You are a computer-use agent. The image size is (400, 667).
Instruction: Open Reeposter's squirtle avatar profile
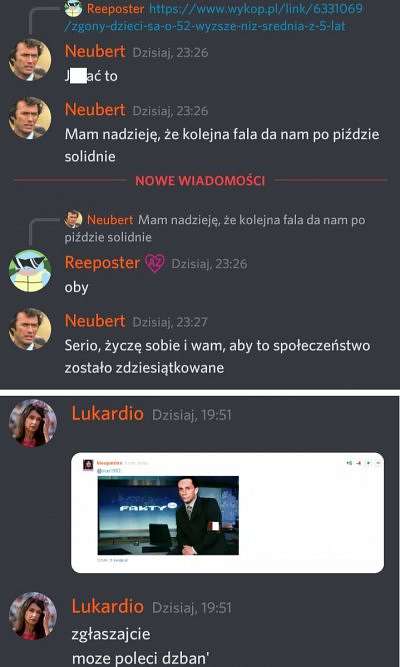(30, 271)
